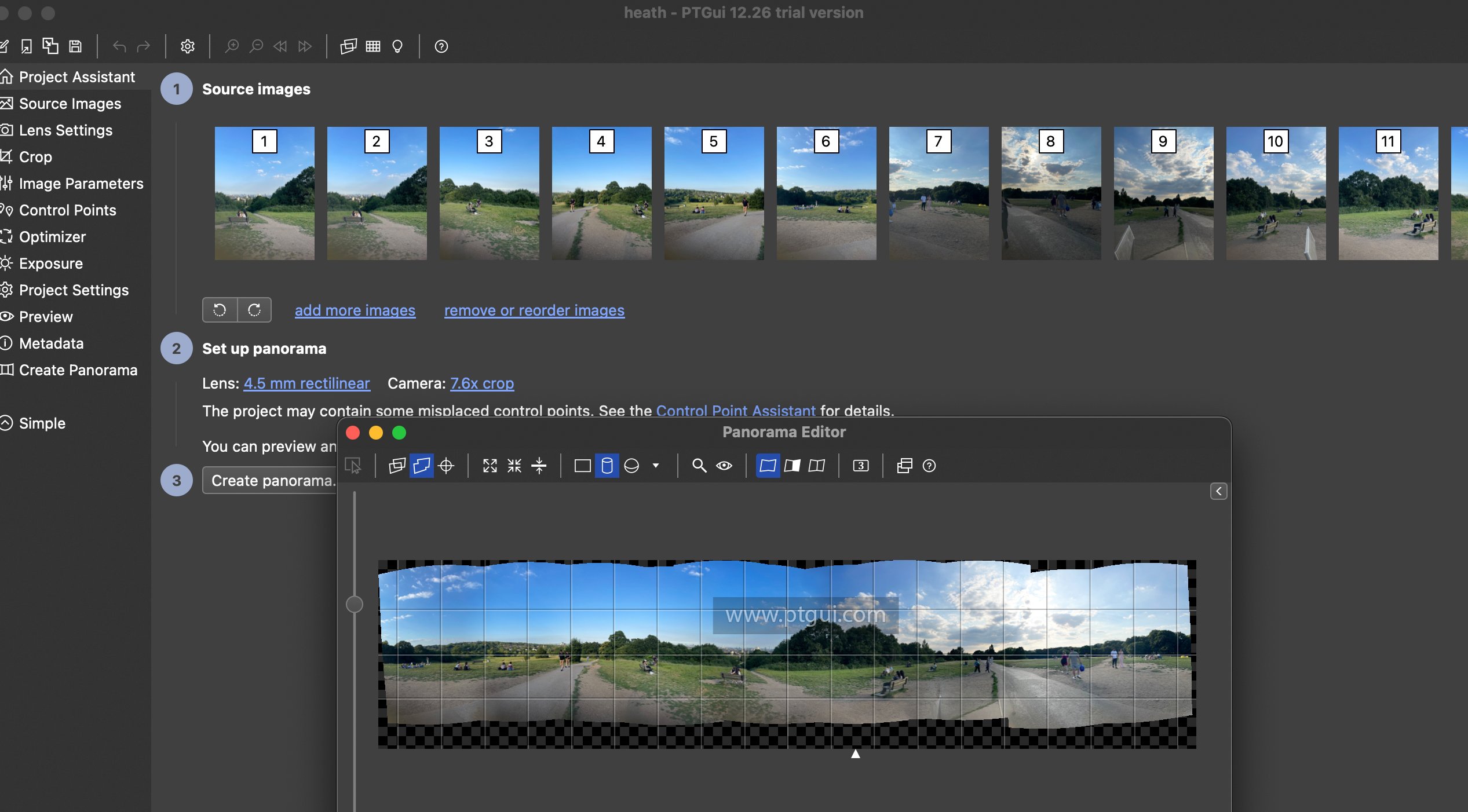Switch to Simple mode in sidebar
Screen dimensions: 1468x812
point(42,423)
